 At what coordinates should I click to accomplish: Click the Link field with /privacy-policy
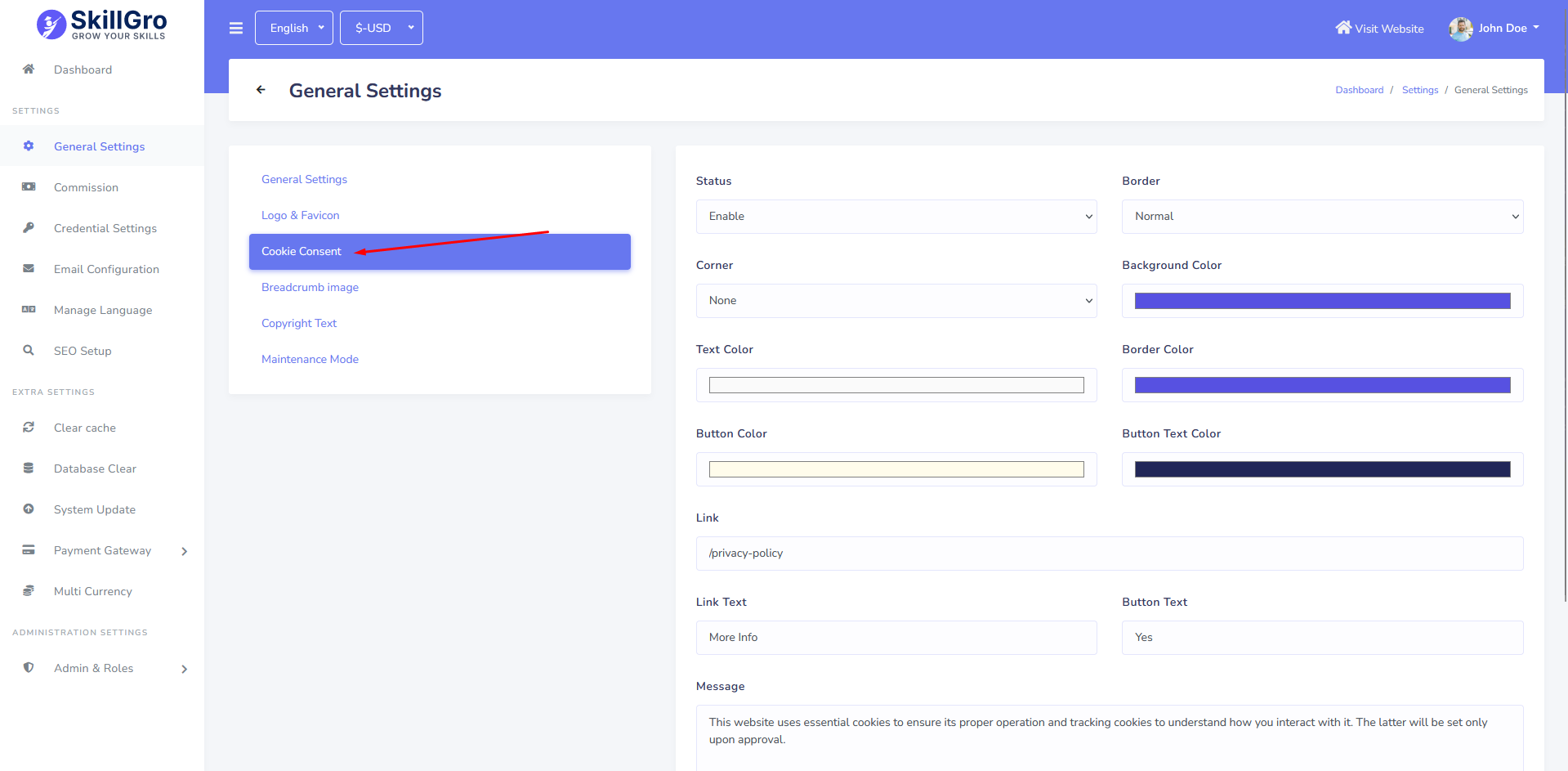(1110, 554)
